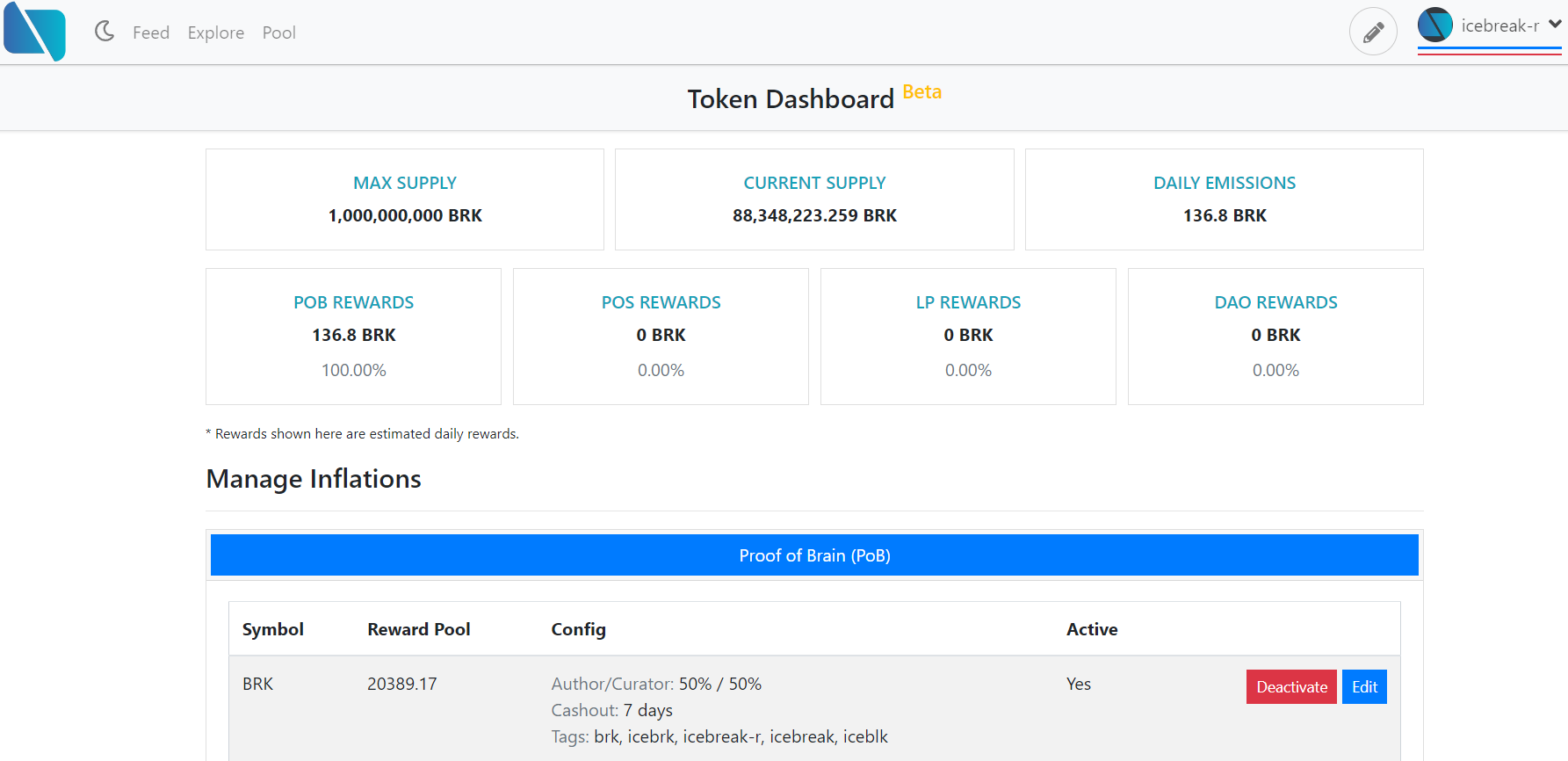Select the LP Rewards card

pyautogui.click(x=968, y=337)
